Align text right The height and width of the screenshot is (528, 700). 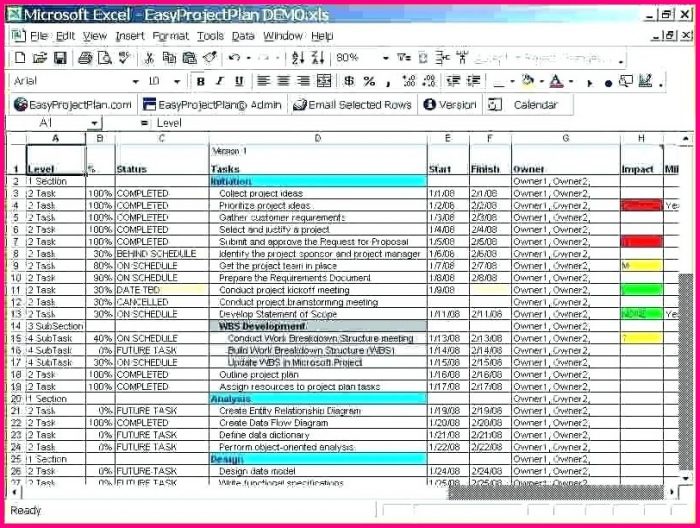tap(303, 81)
